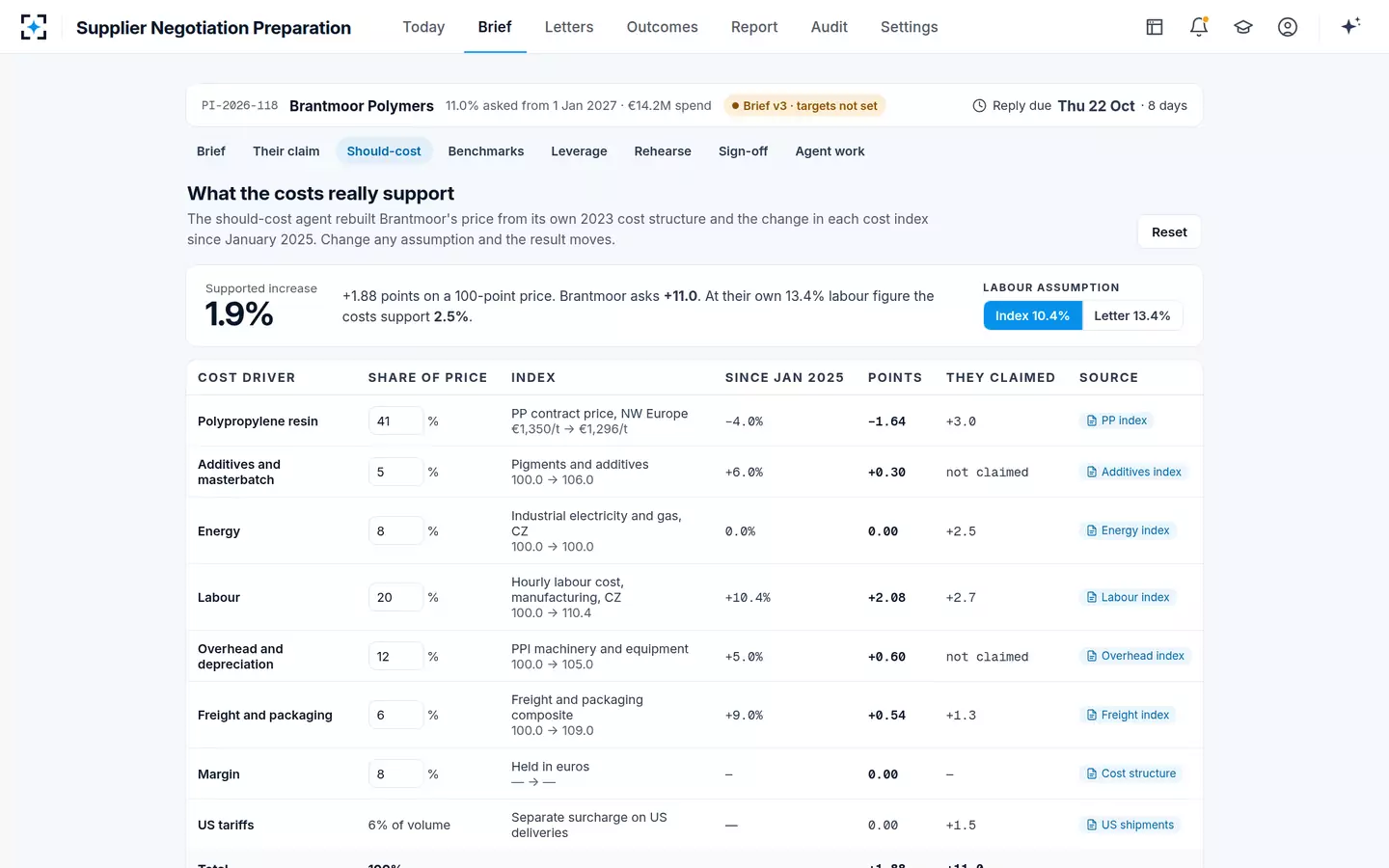
Task: Edit Additives and masterbatch share field
Action: click(395, 472)
